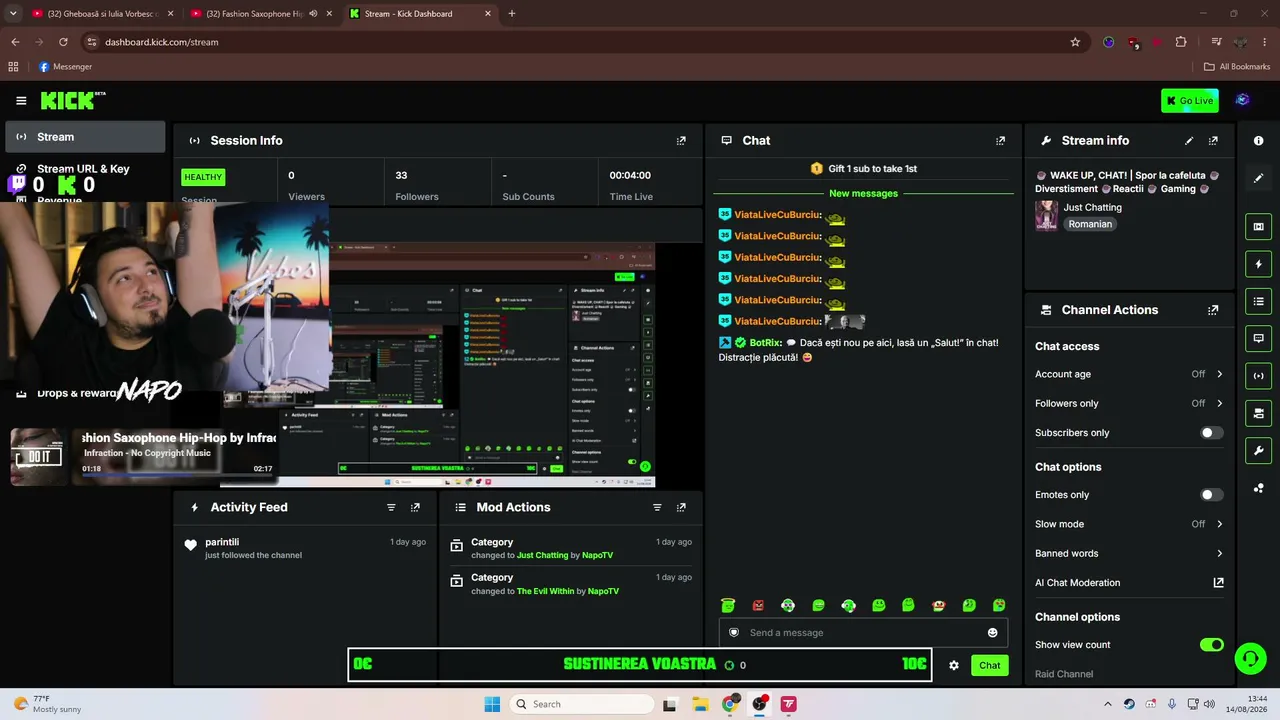Open the Windows Start menu

click(x=492, y=704)
